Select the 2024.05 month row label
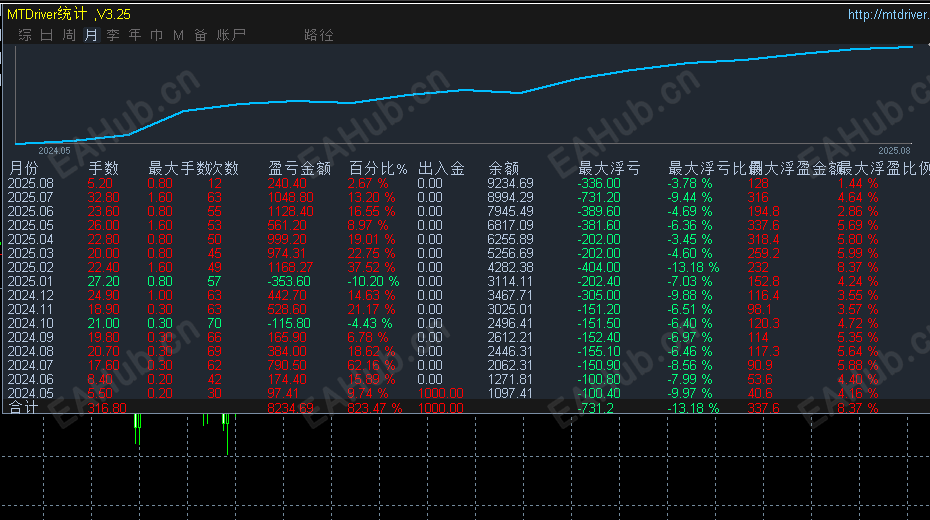 (30, 393)
